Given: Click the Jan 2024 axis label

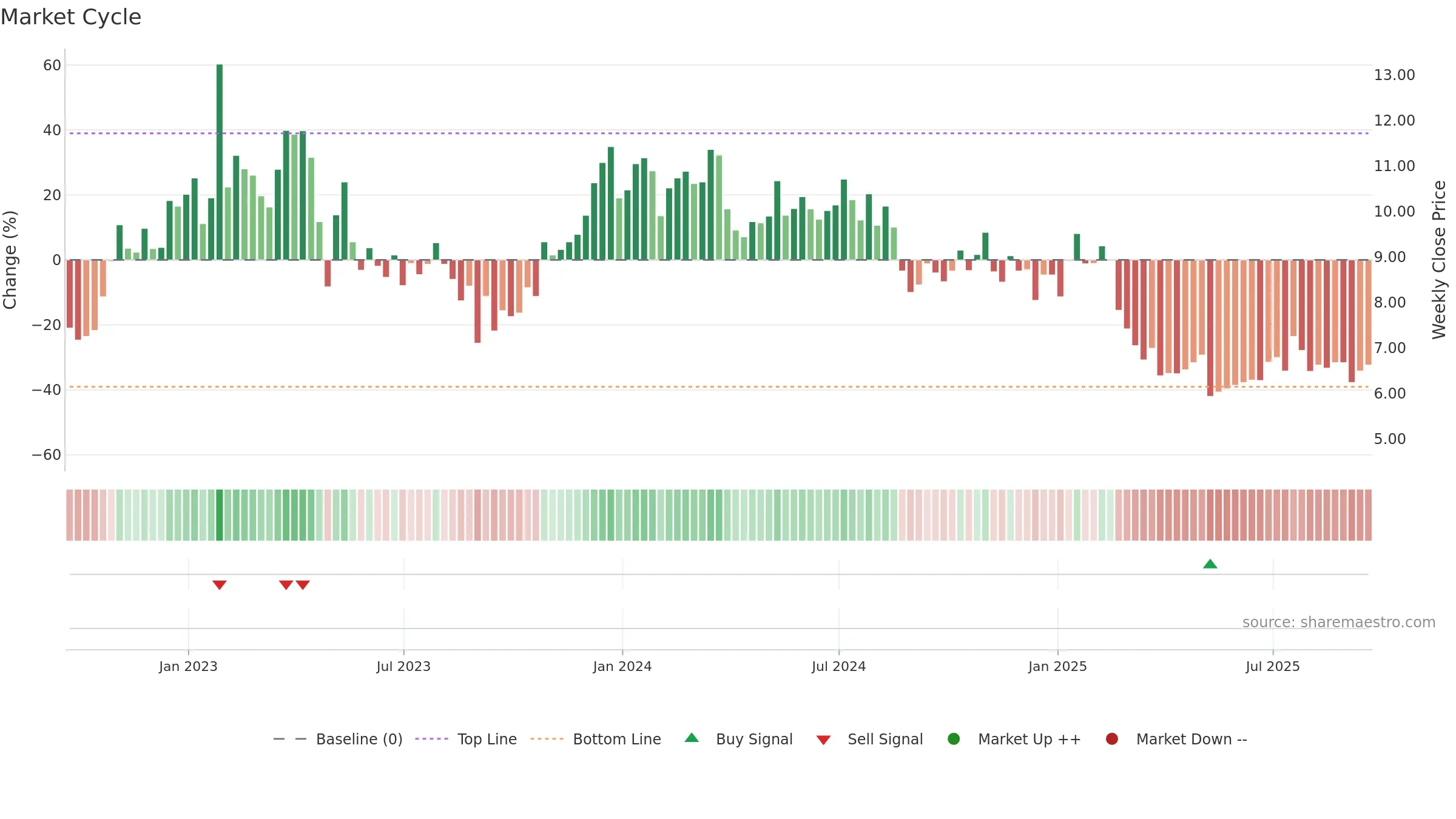Looking at the screenshot, I should (x=622, y=666).
